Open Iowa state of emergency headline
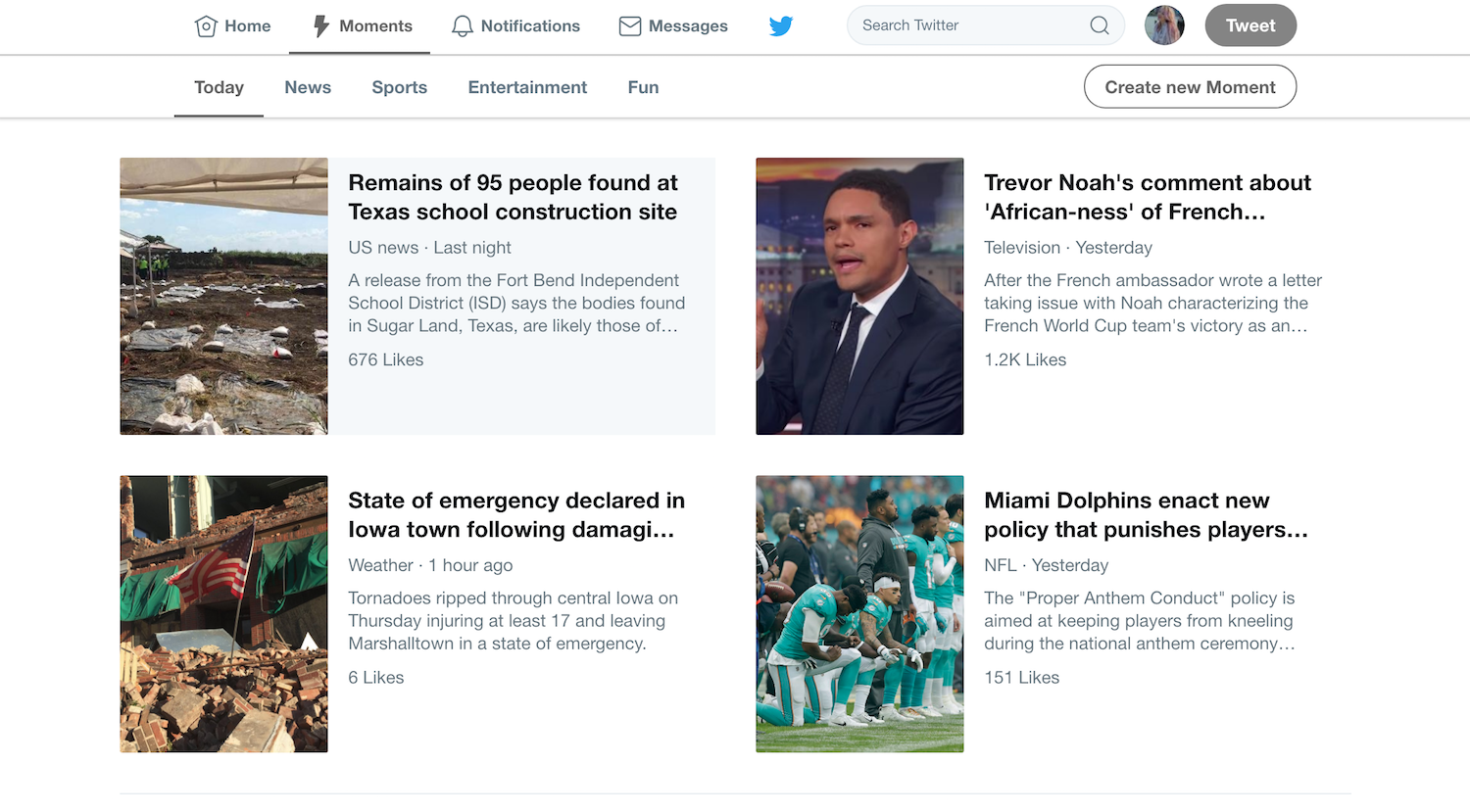This screenshot has width=1470, height=812. (516, 515)
